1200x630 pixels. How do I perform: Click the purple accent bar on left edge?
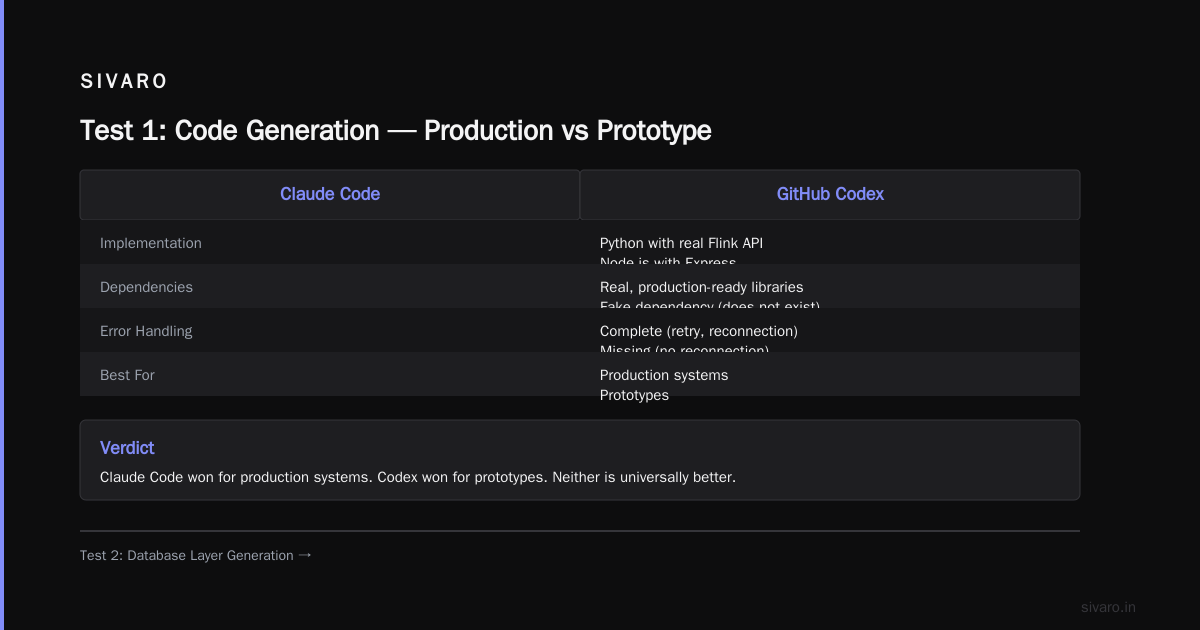point(2,315)
